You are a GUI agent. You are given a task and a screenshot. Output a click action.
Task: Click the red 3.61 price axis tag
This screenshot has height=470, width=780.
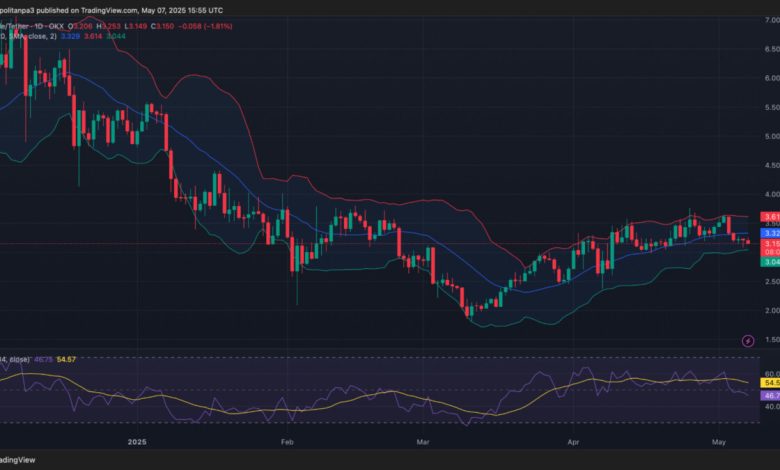(x=770, y=217)
